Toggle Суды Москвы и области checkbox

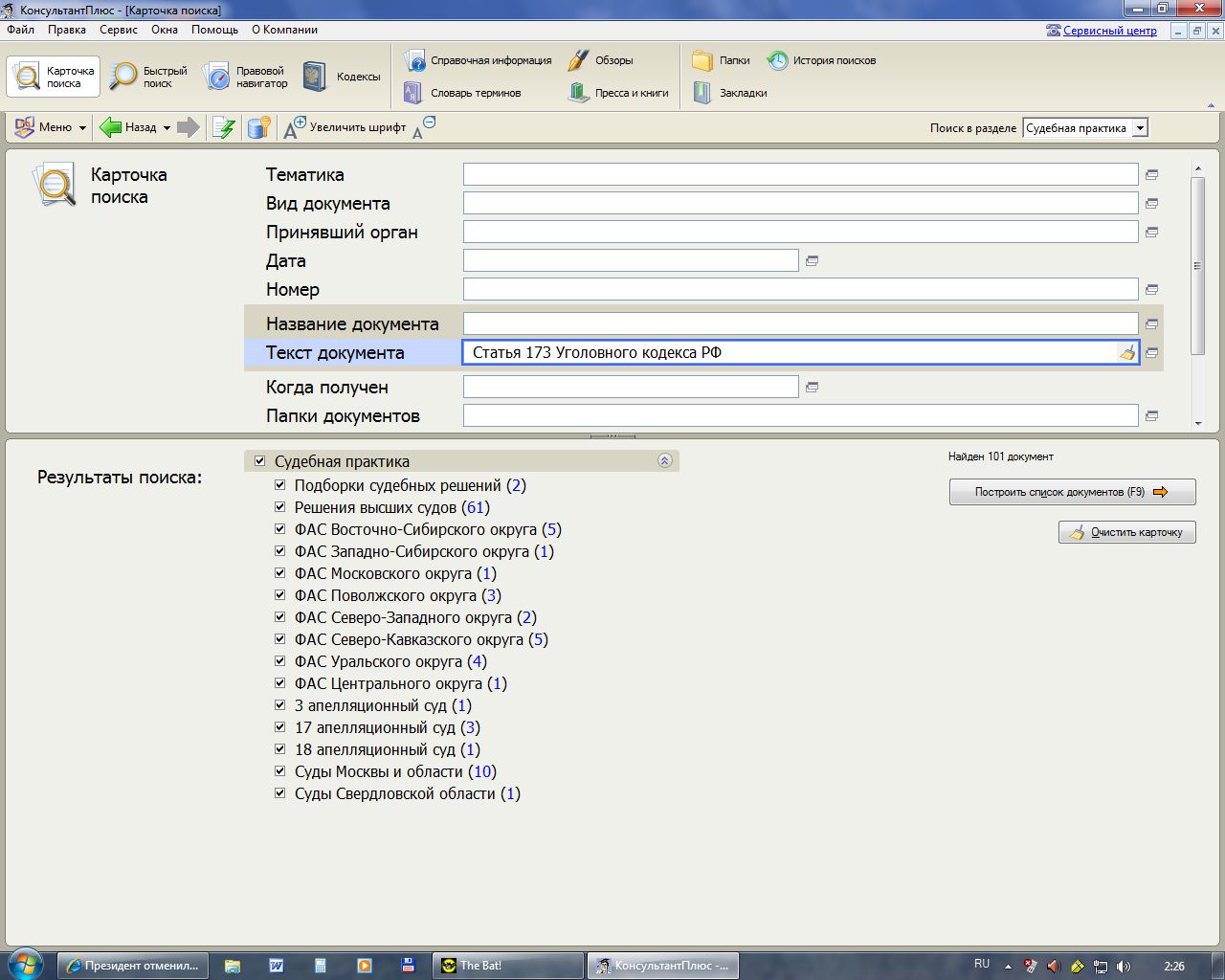279,770
